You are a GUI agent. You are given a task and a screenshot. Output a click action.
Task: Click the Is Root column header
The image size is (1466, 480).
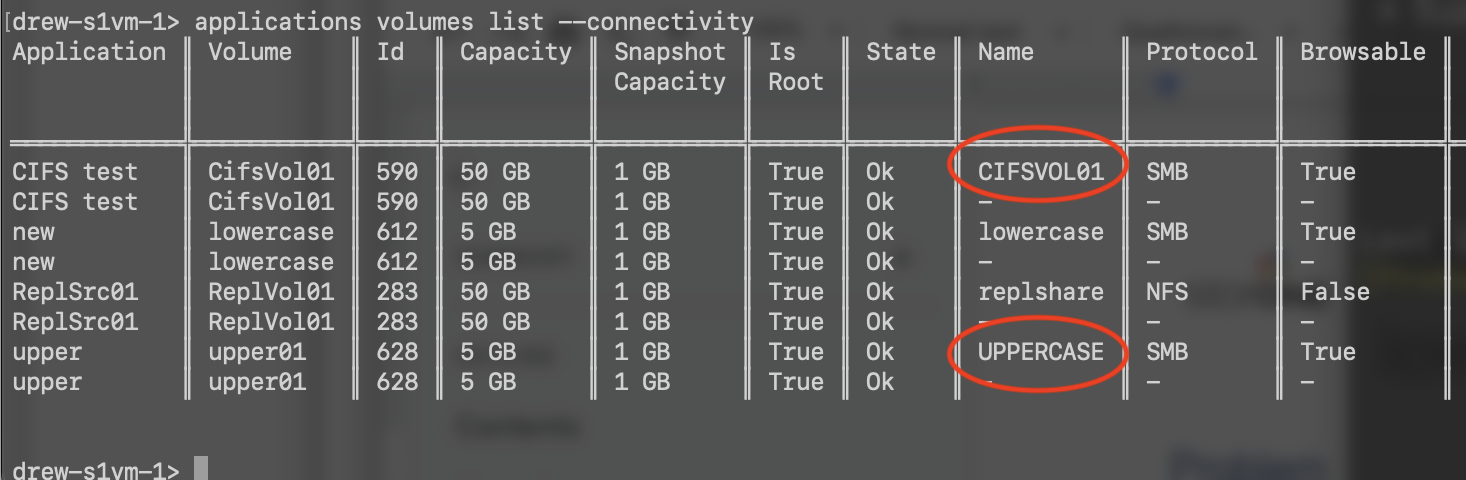click(796, 67)
